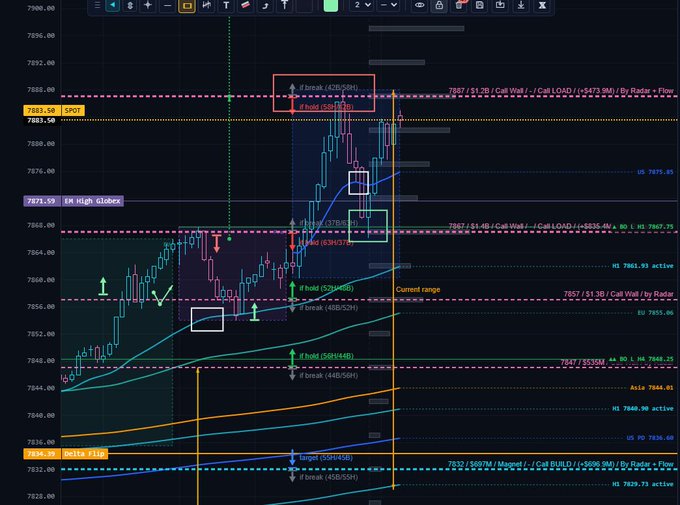Click the 'if hold (56H/44B)' annotation

click(x=326, y=356)
